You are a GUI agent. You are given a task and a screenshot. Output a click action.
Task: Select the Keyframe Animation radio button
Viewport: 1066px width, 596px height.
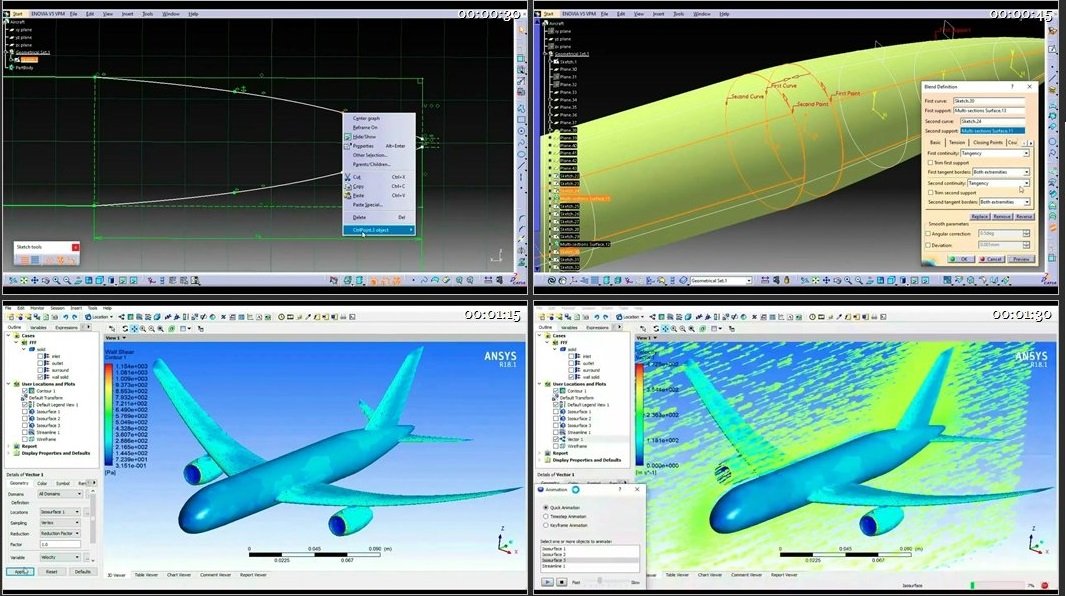pyautogui.click(x=546, y=525)
